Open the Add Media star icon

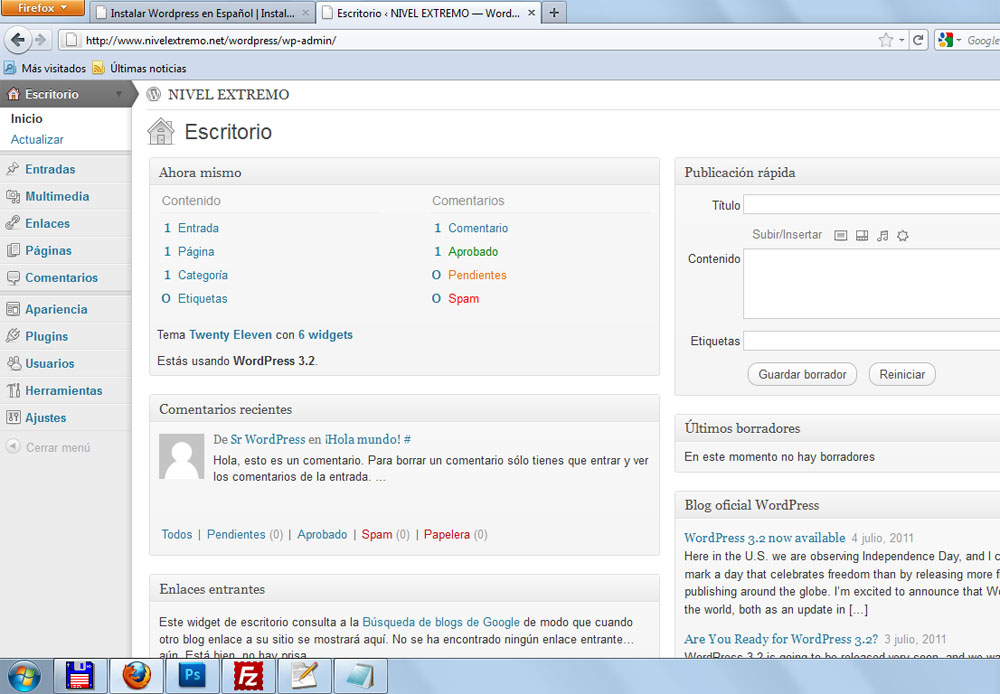(x=902, y=236)
